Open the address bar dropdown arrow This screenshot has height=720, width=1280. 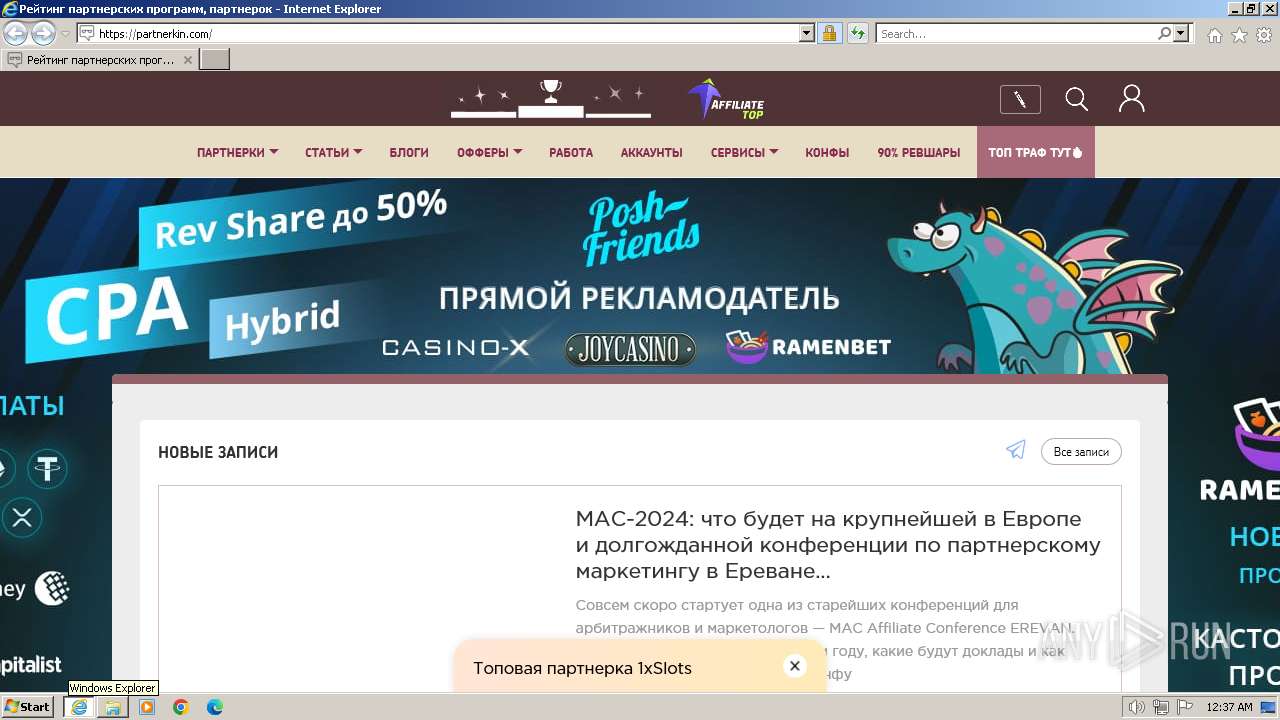click(807, 33)
